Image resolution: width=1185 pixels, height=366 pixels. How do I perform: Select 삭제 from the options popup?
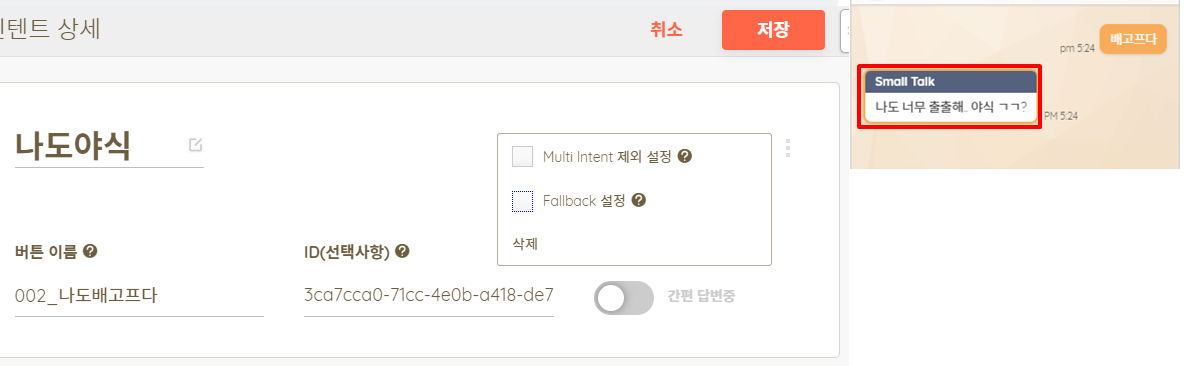525,244
